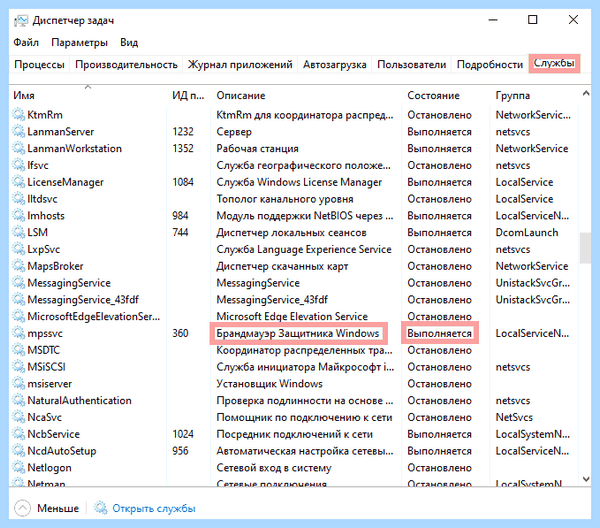This screenshot has width=600, height=528.
Task: Click the gear icon beside MapsBroker
Action: [18, 266]
